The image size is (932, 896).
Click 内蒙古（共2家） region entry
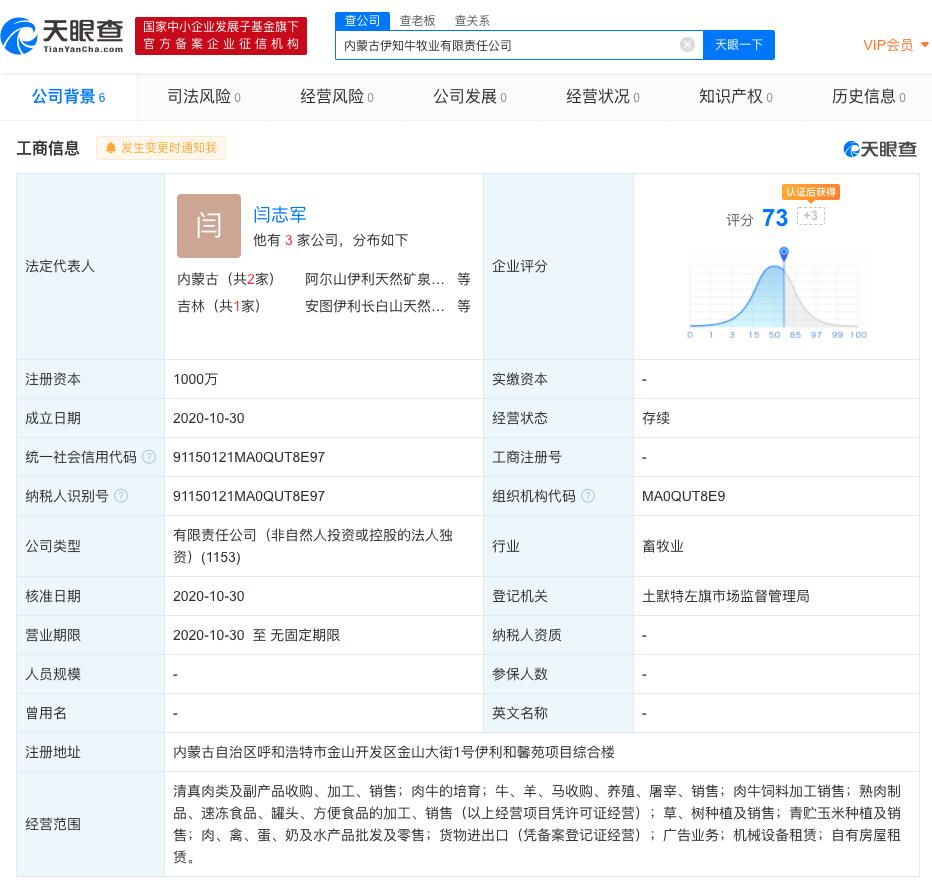tap(226, 279)
